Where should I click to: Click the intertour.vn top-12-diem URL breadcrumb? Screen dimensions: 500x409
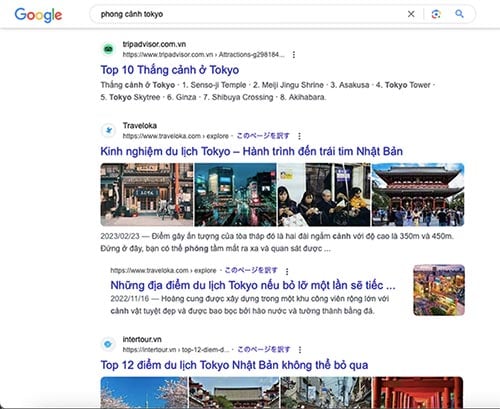tap(176, 350)
